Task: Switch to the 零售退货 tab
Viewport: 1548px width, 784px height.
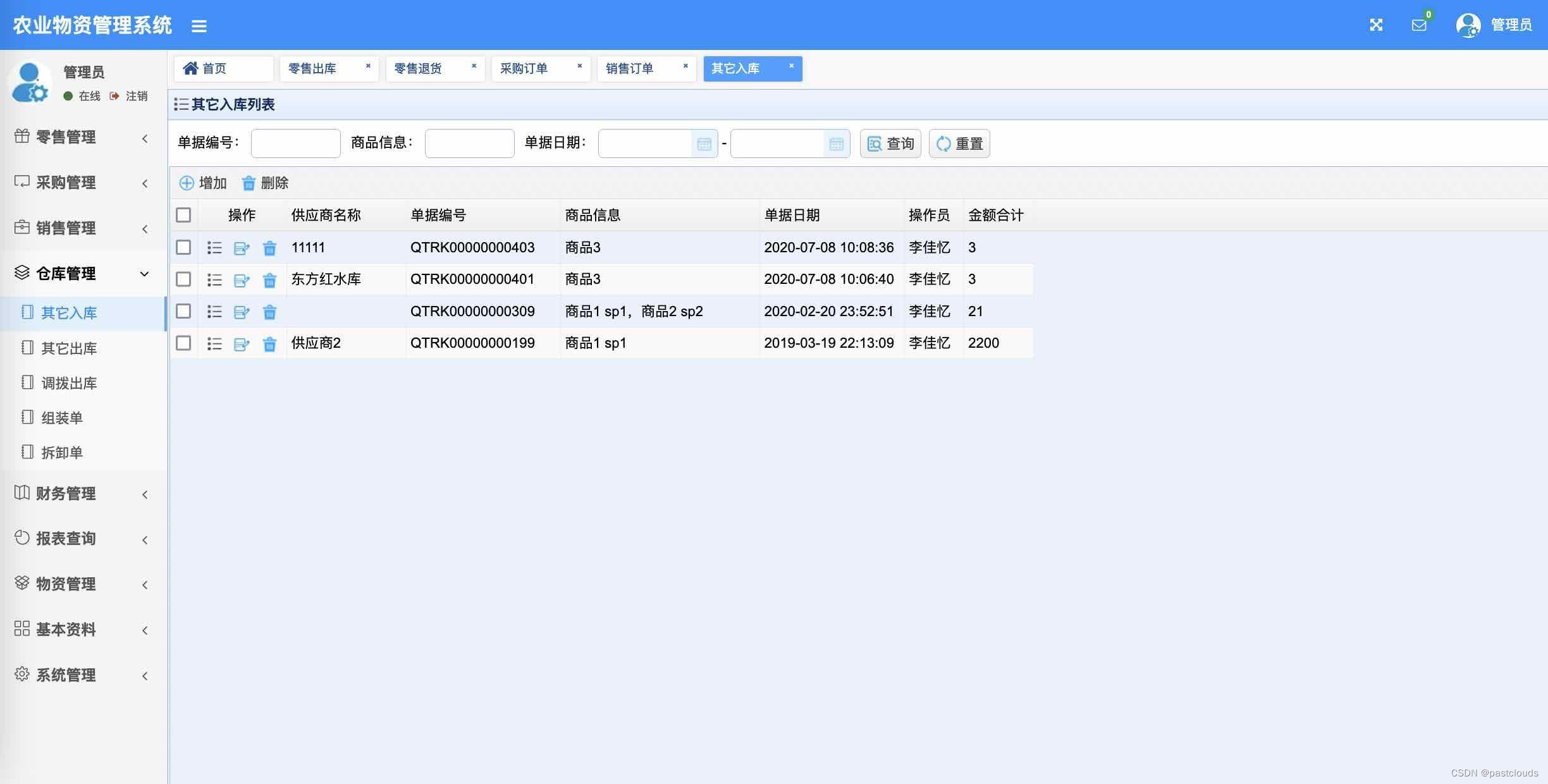Action: click(x=419, y=68)
